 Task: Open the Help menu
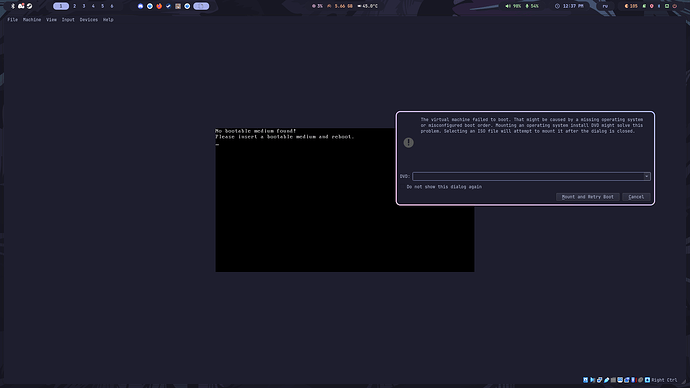point(108,20)
